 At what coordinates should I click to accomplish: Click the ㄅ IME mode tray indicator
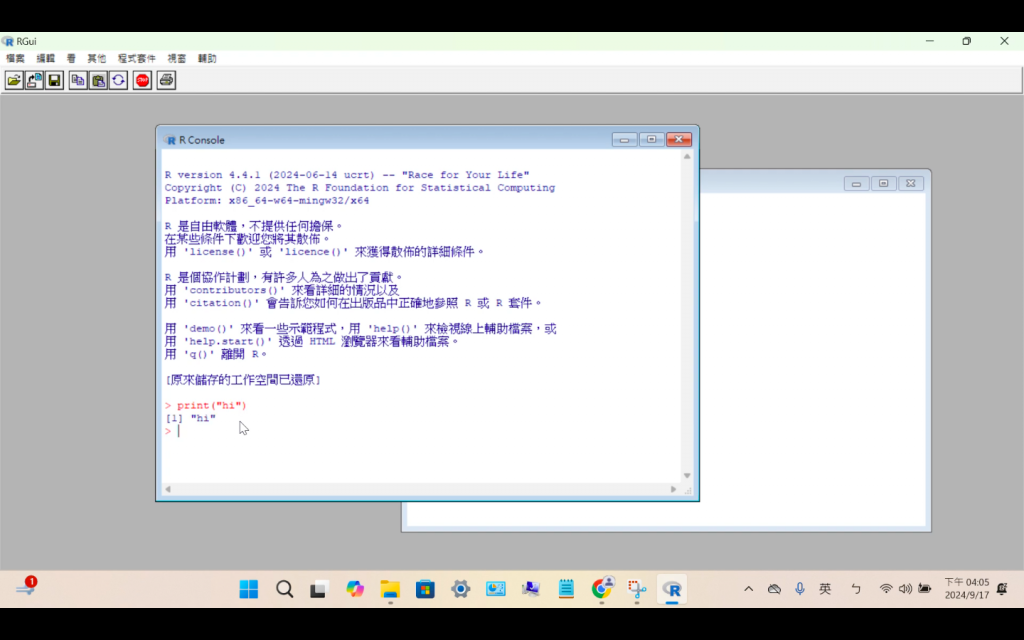(x=856, y=589)
